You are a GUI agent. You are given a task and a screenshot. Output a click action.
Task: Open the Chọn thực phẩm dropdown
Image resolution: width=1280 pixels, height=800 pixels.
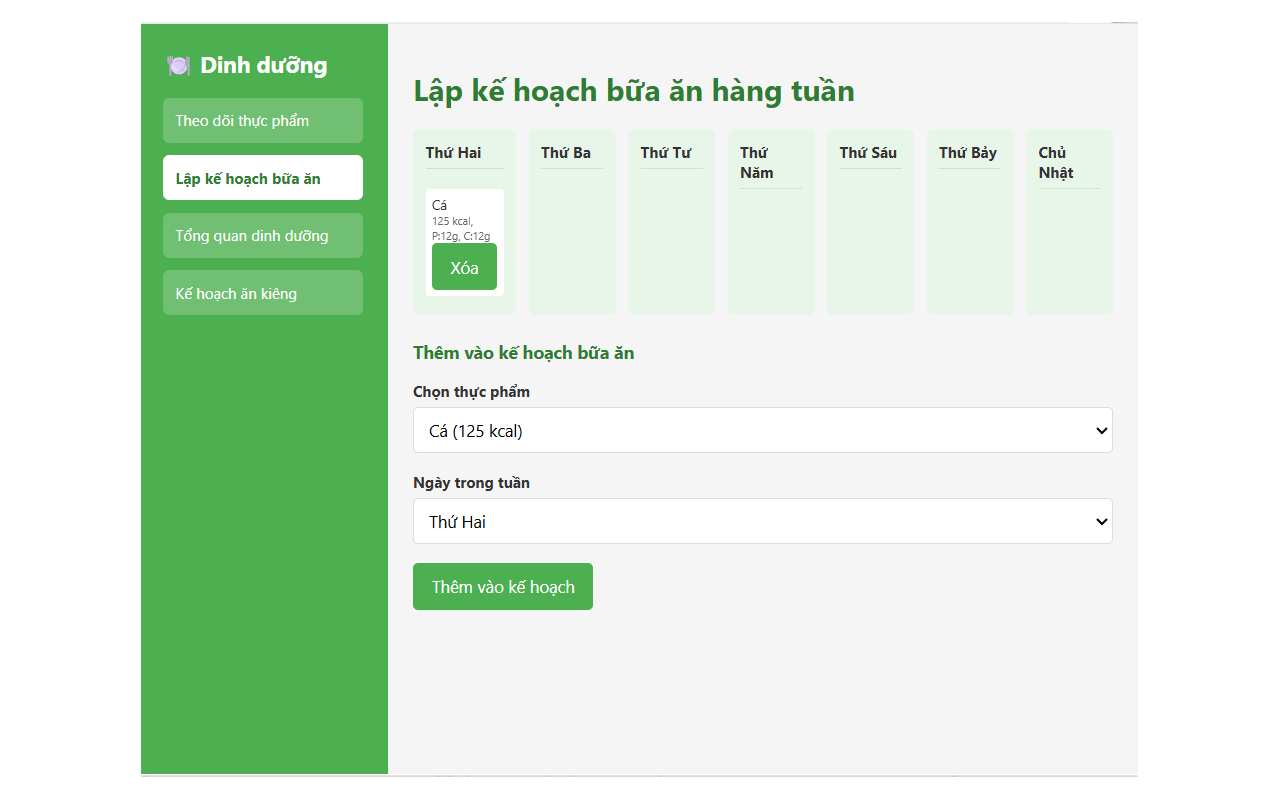point(763,430)
